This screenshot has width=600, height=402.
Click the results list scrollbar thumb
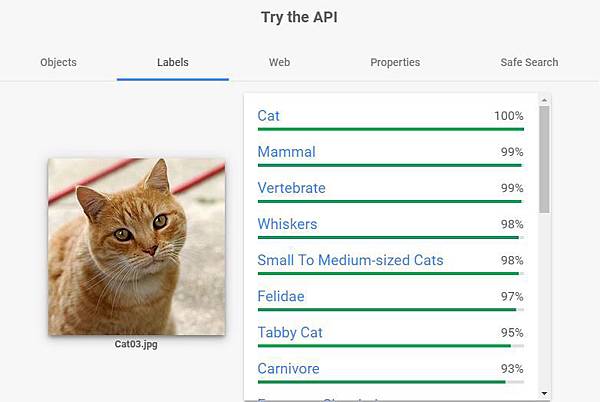click(x=544, y=160)
